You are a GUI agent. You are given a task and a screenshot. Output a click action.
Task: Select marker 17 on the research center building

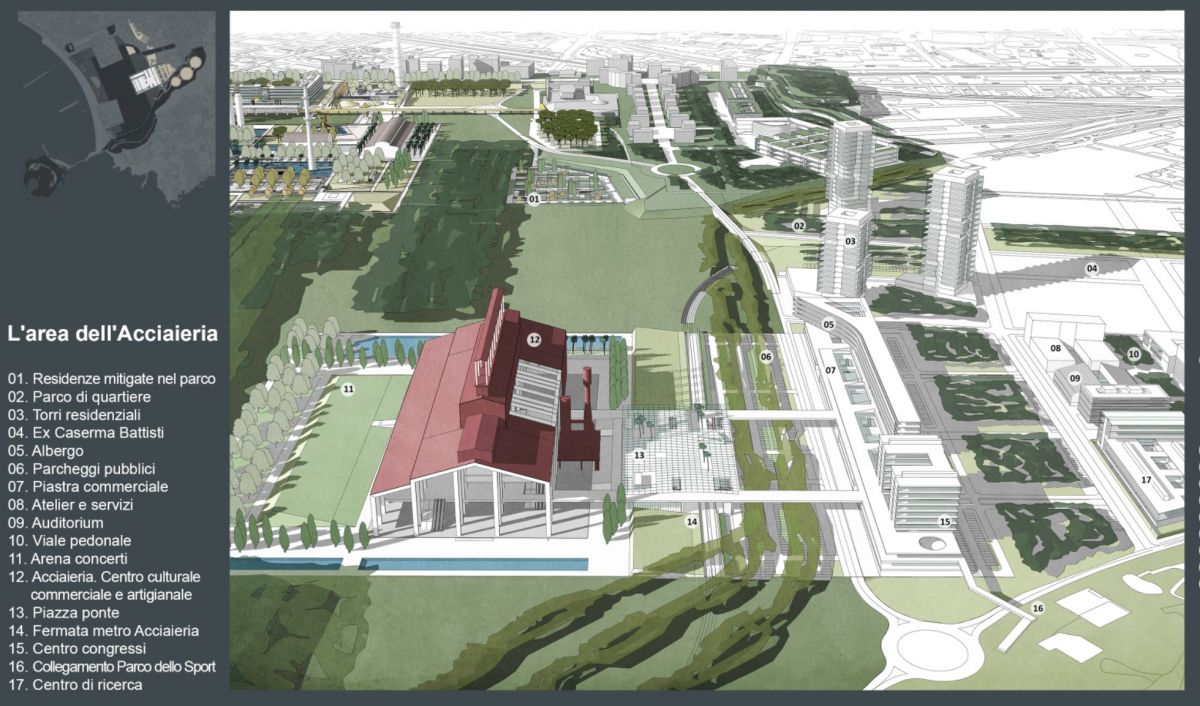pyautogui.click(x=1146, y=481)
